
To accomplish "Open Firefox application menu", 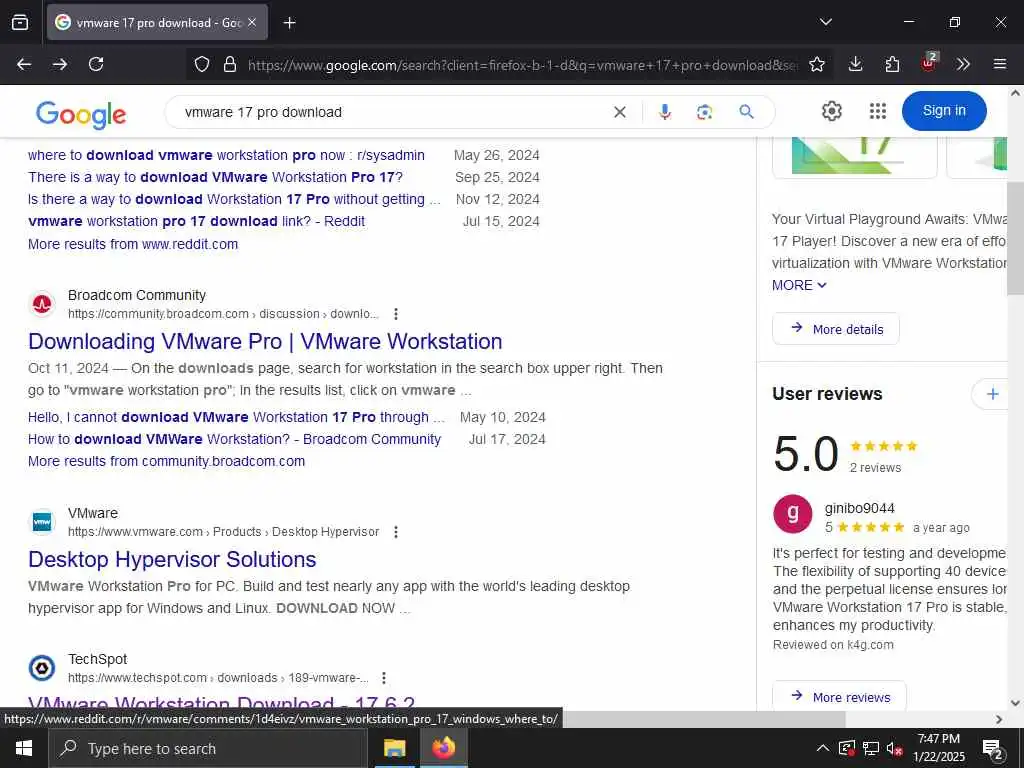I will [1000, 64].
